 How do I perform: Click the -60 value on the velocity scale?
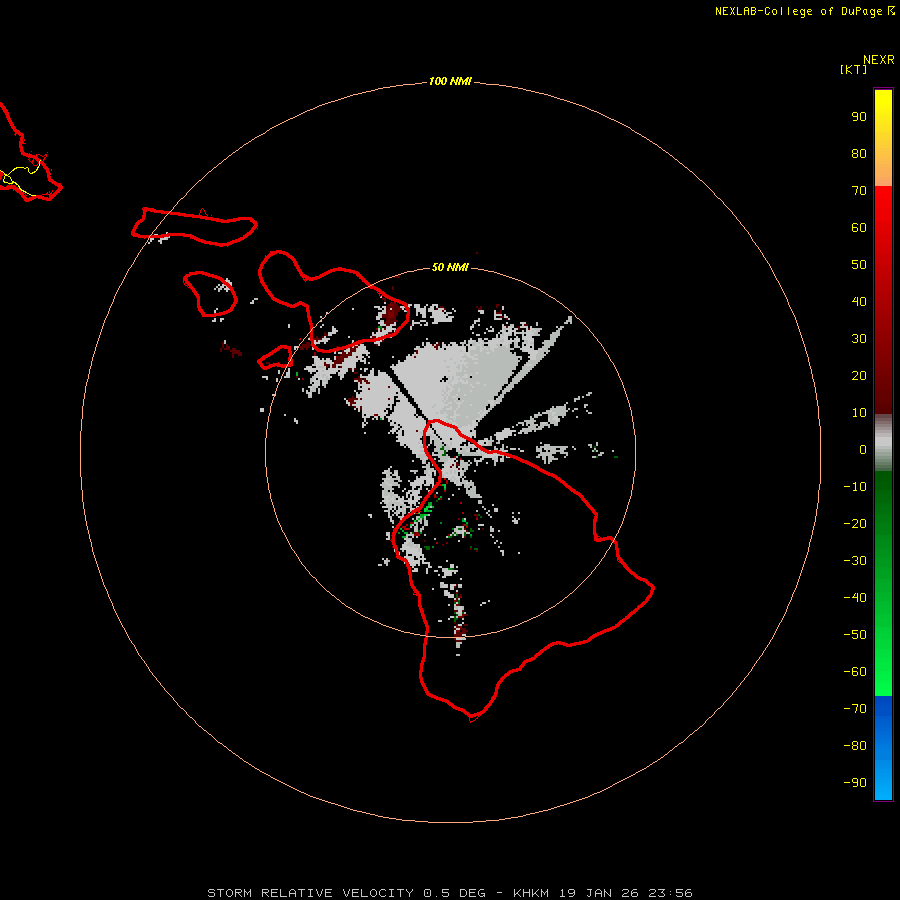855,672
